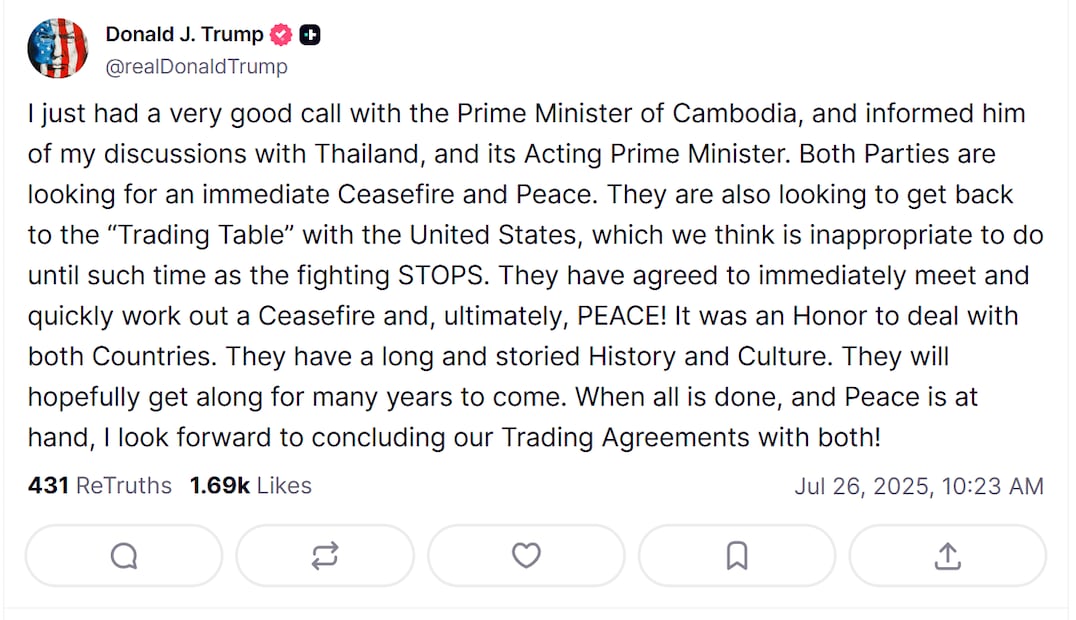View the 431 ReTruths list
Image resolution: width=1076 pixels, height=620 pixels.
(x=100, y=486)
